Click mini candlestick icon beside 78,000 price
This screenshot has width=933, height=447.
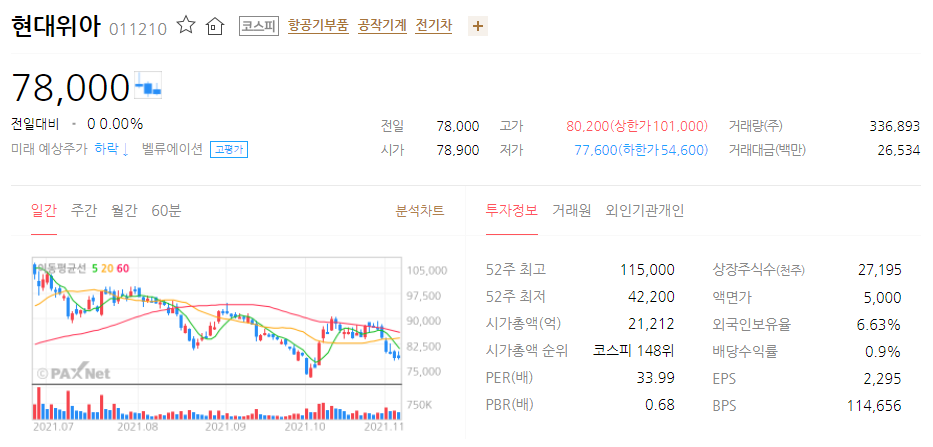click(x=149, y=85)
